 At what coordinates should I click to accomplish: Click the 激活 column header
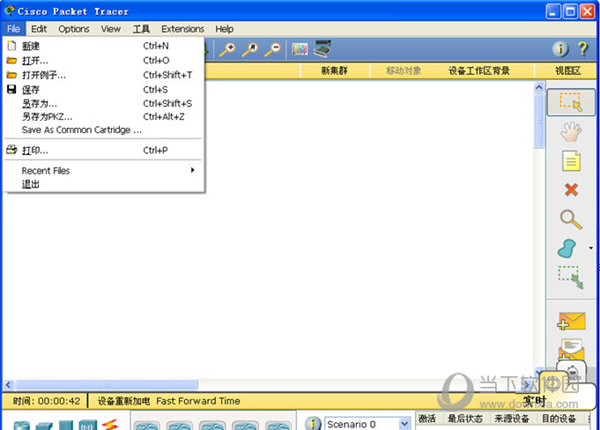pos(427,419)
